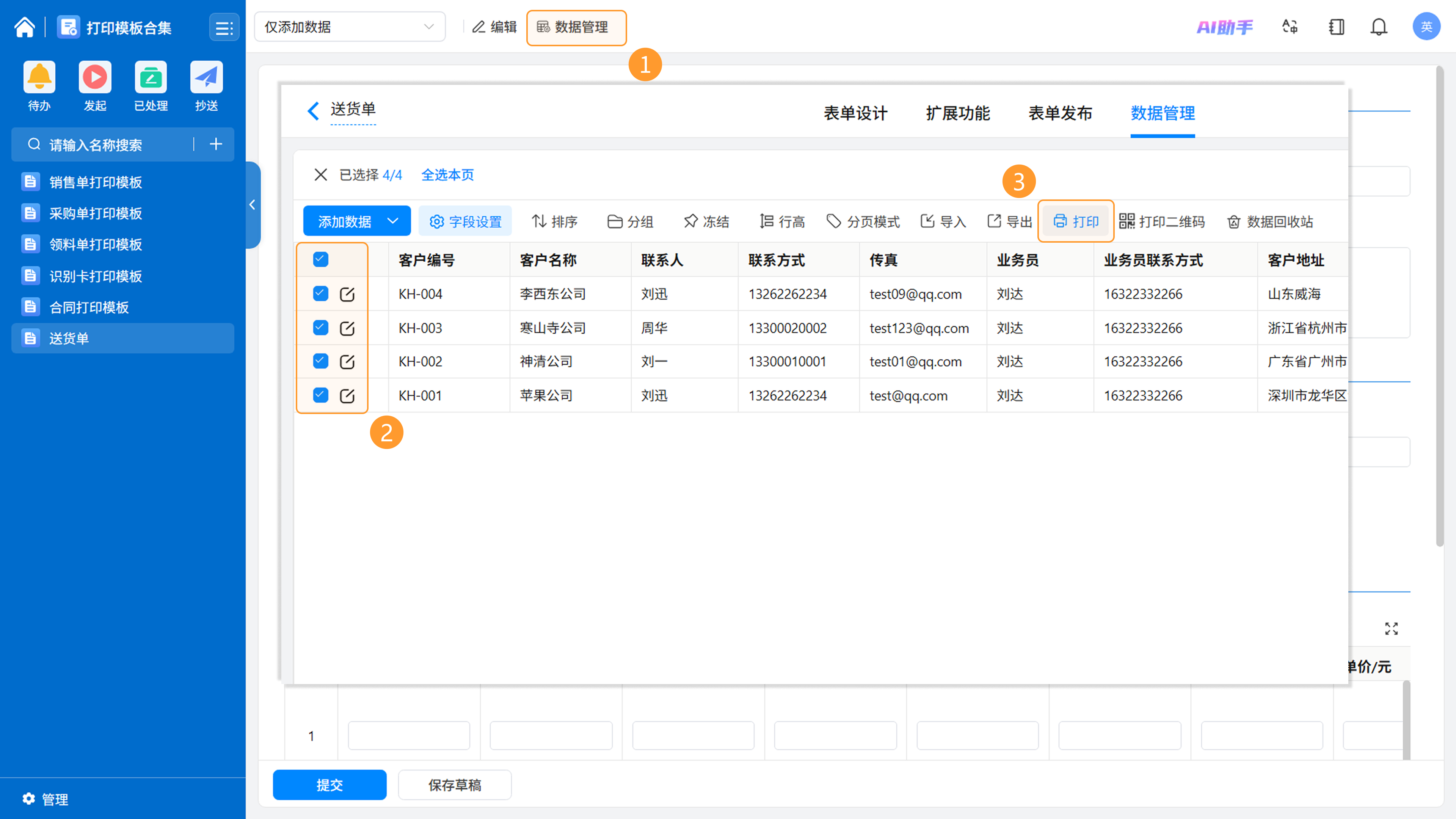The image size is (1456, 819).
Task: Click the first input cell in row 1
Action: [409, 735]
